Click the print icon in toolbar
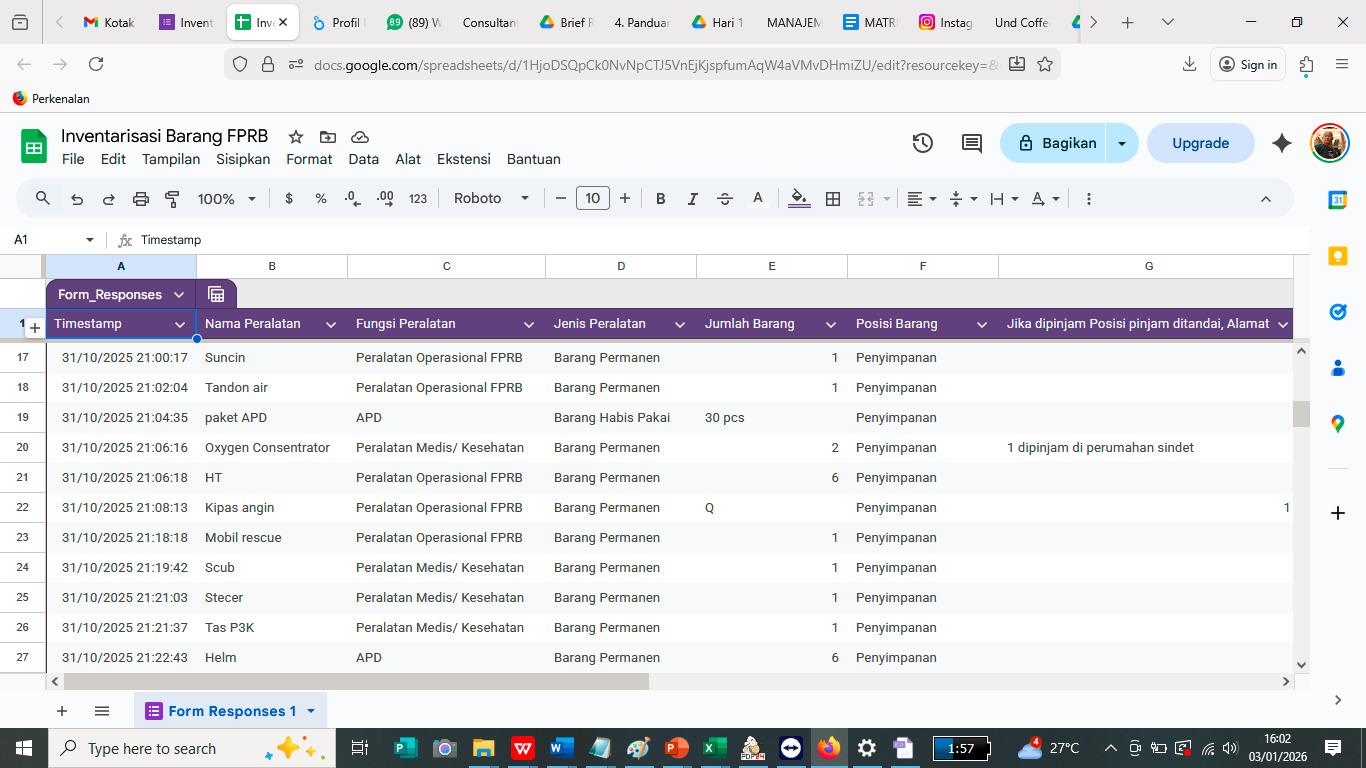The height and width of the screenshot is (768, 1366). click(x=141, y=199)
